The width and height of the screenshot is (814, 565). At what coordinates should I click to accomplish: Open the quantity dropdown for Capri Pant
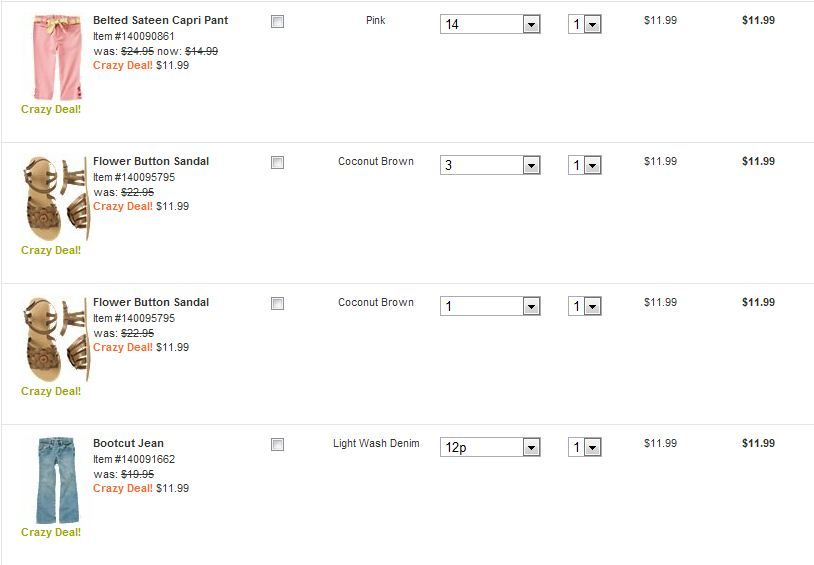pyautogui.click(x=585, y=24)
